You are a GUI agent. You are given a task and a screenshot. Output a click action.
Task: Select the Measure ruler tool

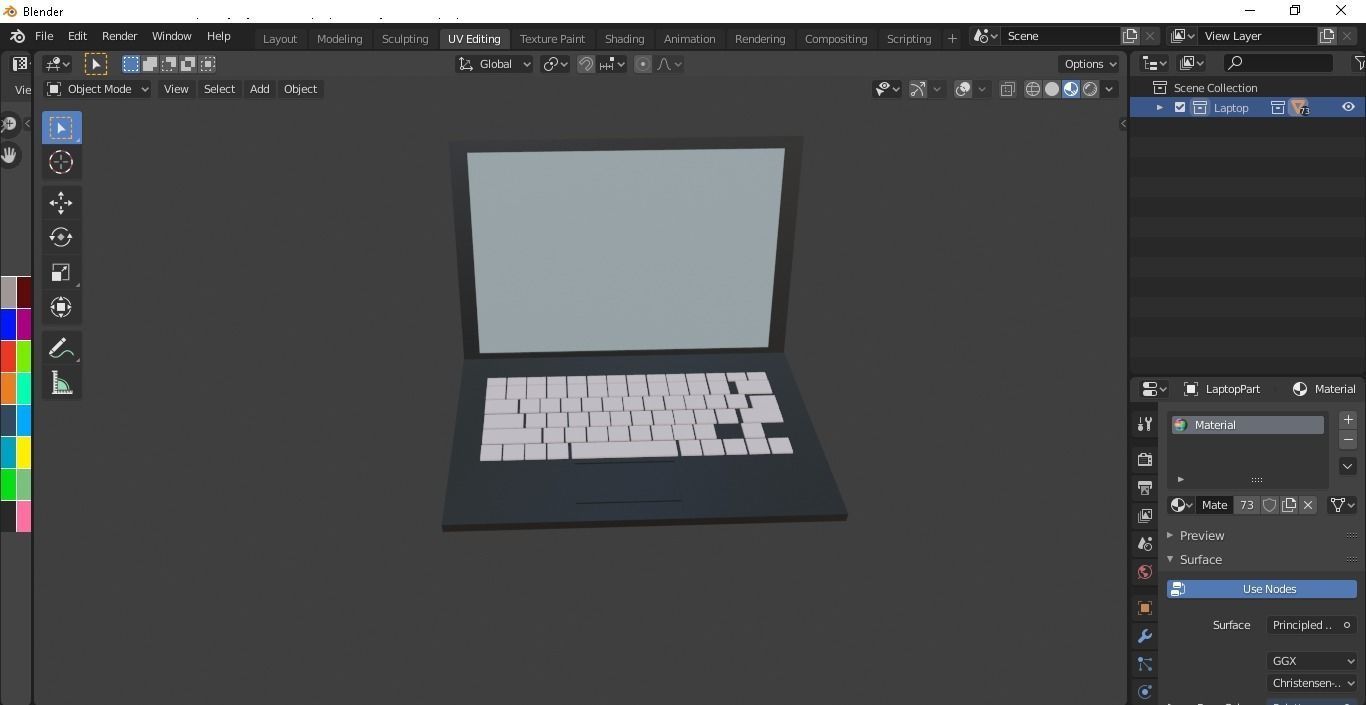(x=61, y=384)
